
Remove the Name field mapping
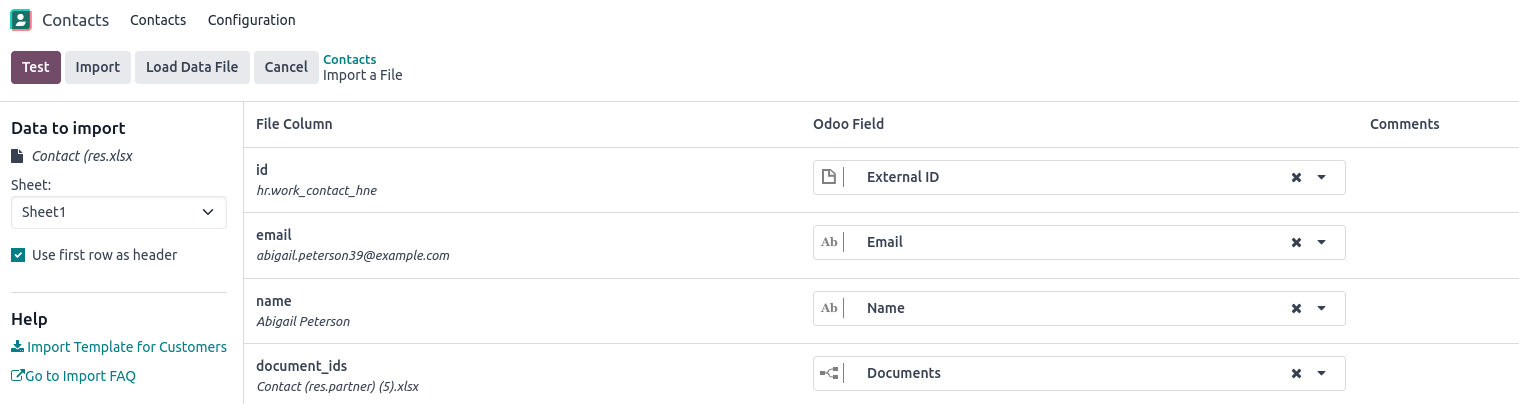1296,308
